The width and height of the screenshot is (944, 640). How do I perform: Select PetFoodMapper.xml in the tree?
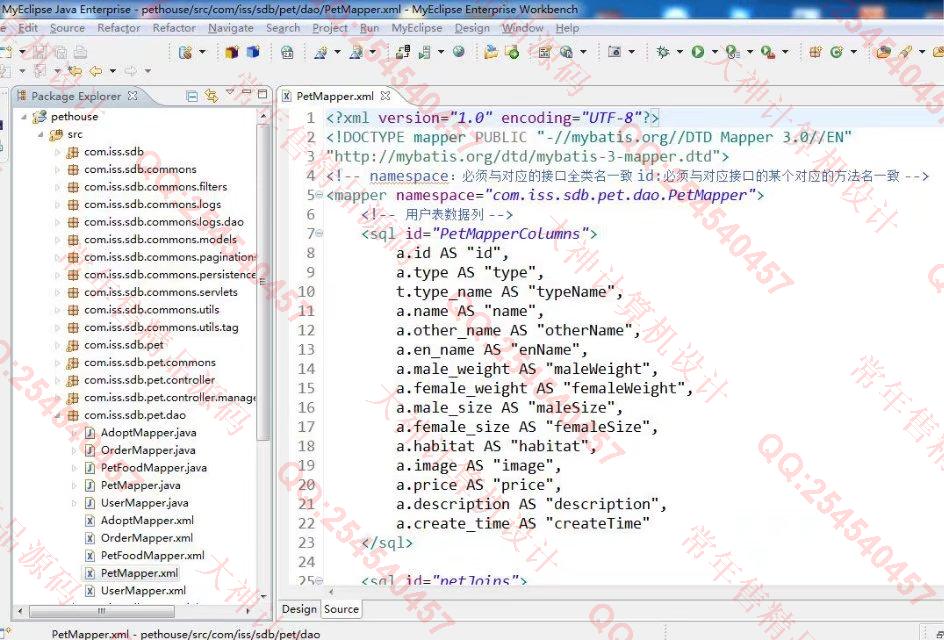[x=152, y=555]
